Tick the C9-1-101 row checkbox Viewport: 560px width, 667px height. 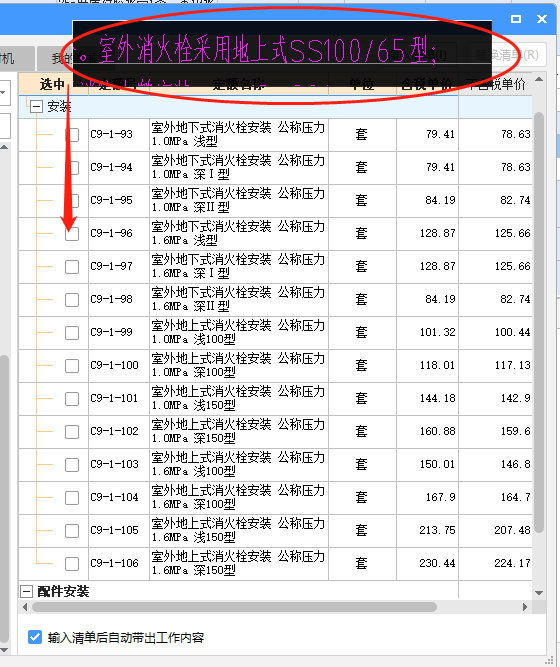click(x=72, y=399)
